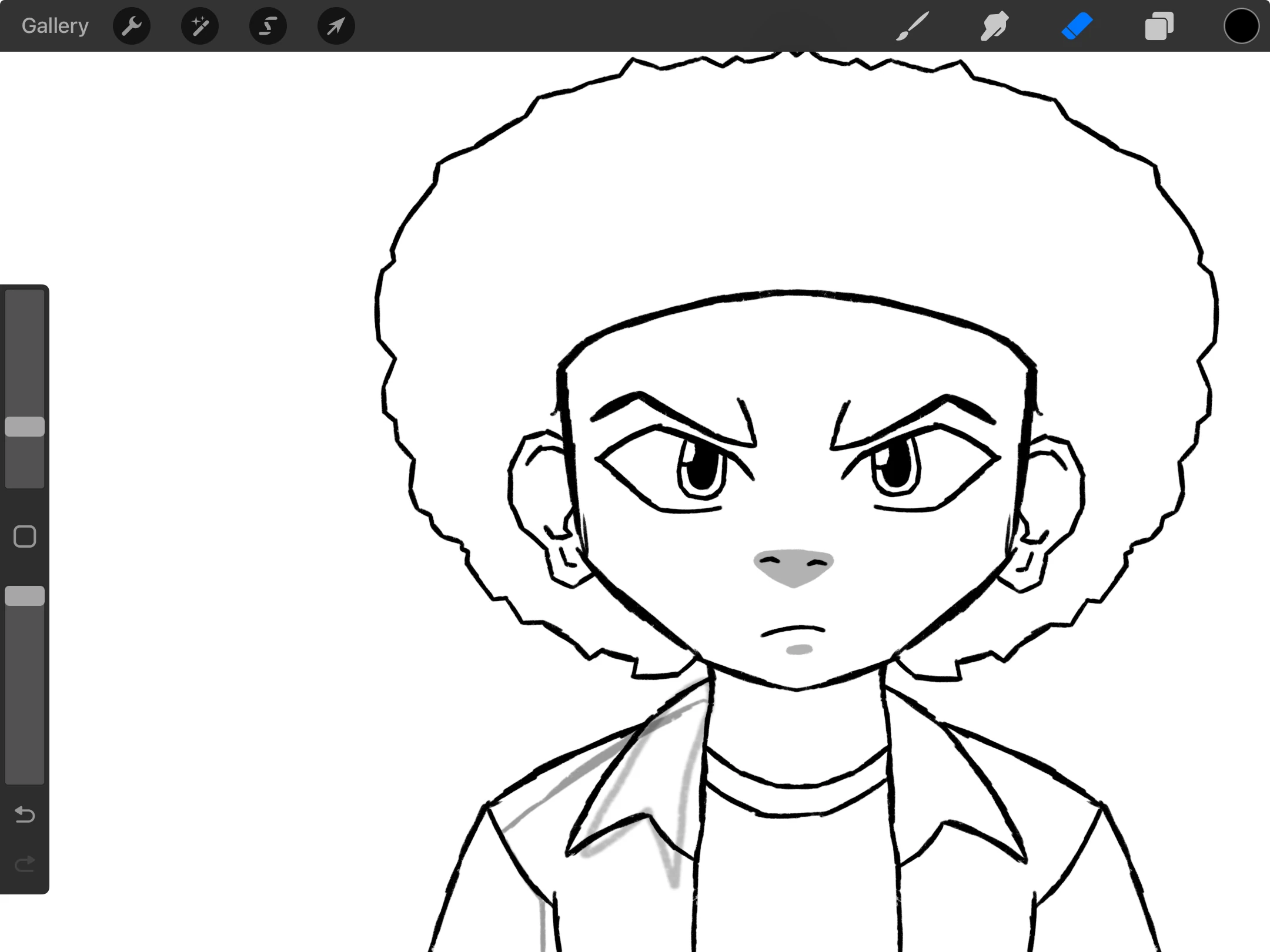Screen dimensions: 1270x952
Task: Activate the Transform arrow tool
Action: click(x=336, y=26)
